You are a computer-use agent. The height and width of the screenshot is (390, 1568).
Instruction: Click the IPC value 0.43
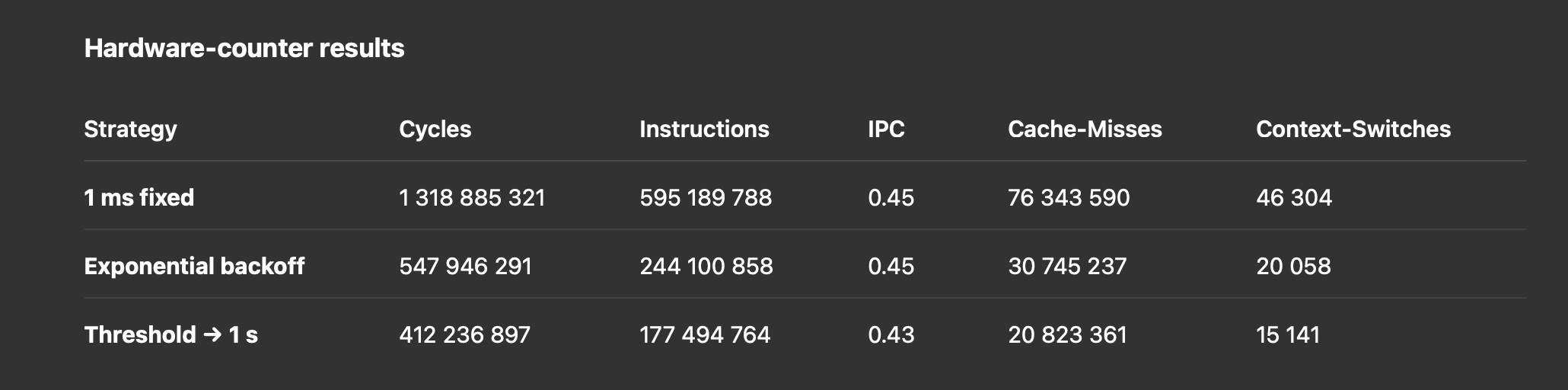click(x=891, y=335)
